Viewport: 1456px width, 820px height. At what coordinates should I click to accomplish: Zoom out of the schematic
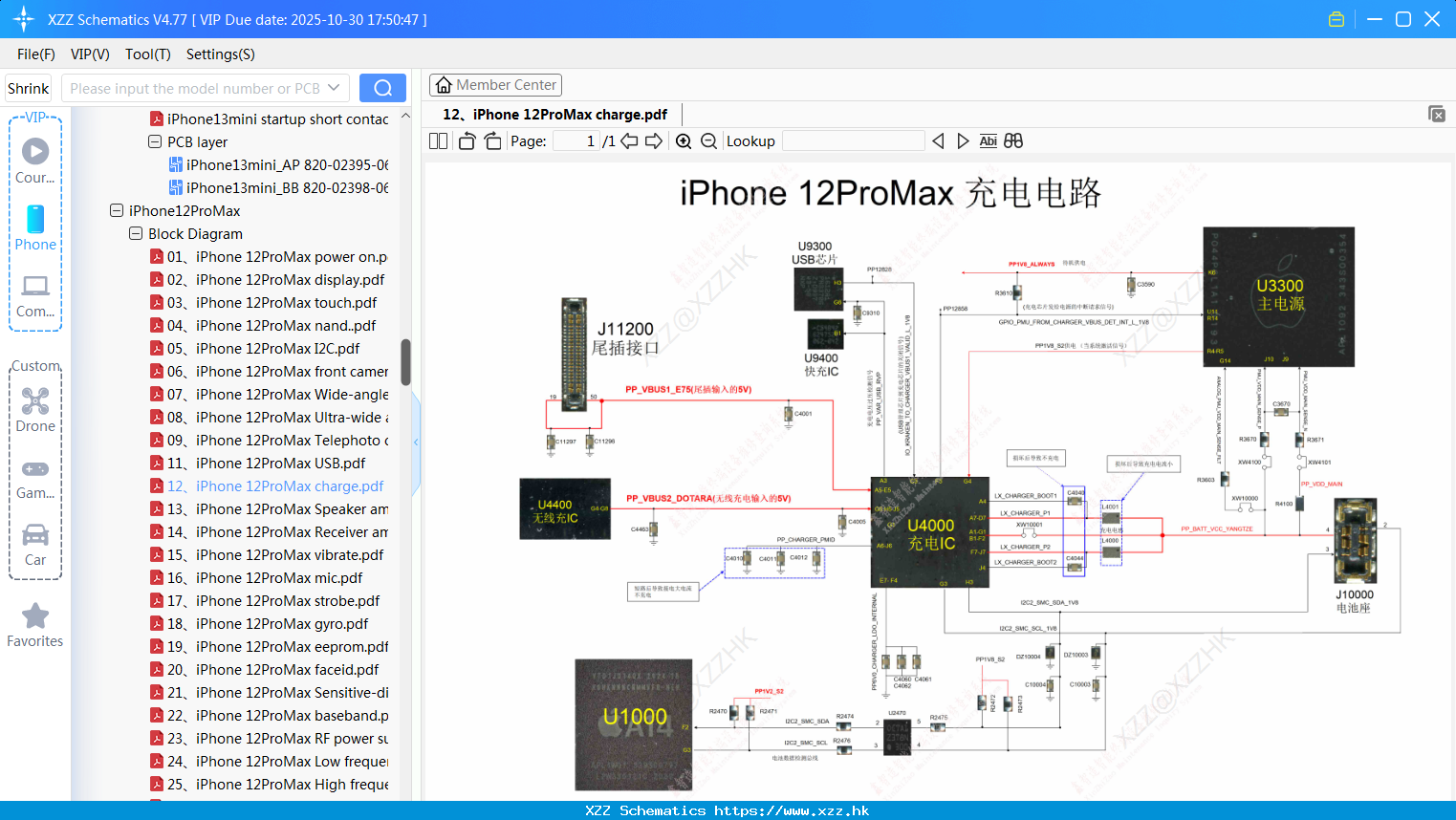click(x=708, y=141)
